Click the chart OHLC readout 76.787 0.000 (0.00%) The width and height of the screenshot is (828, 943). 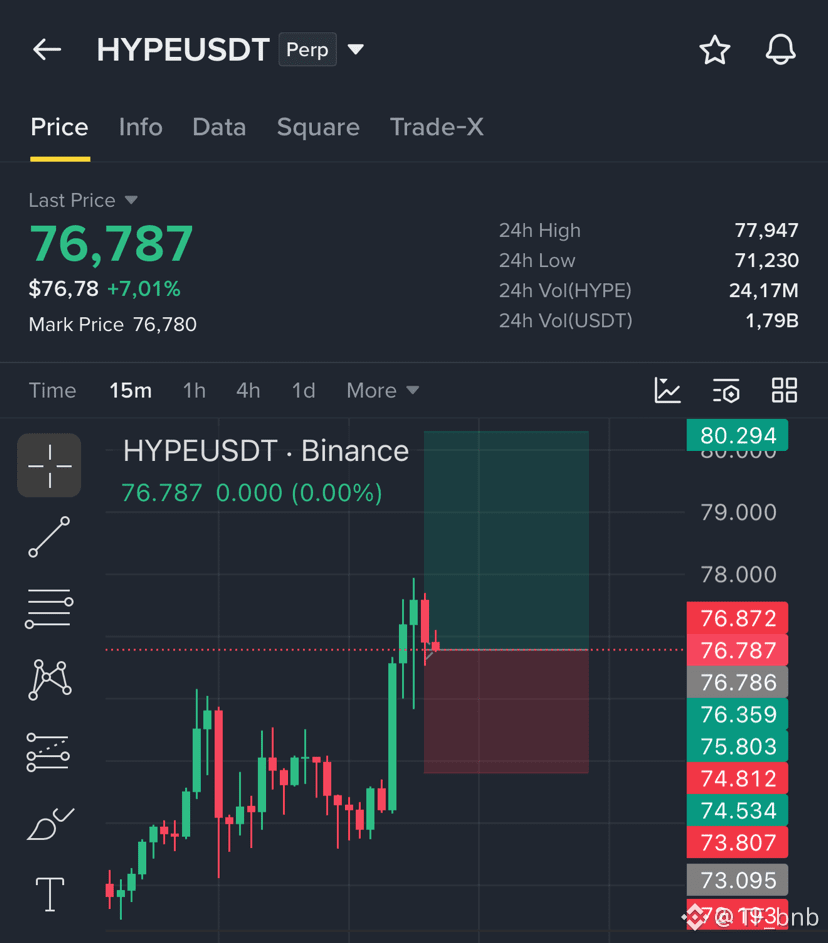click(252, 493)
